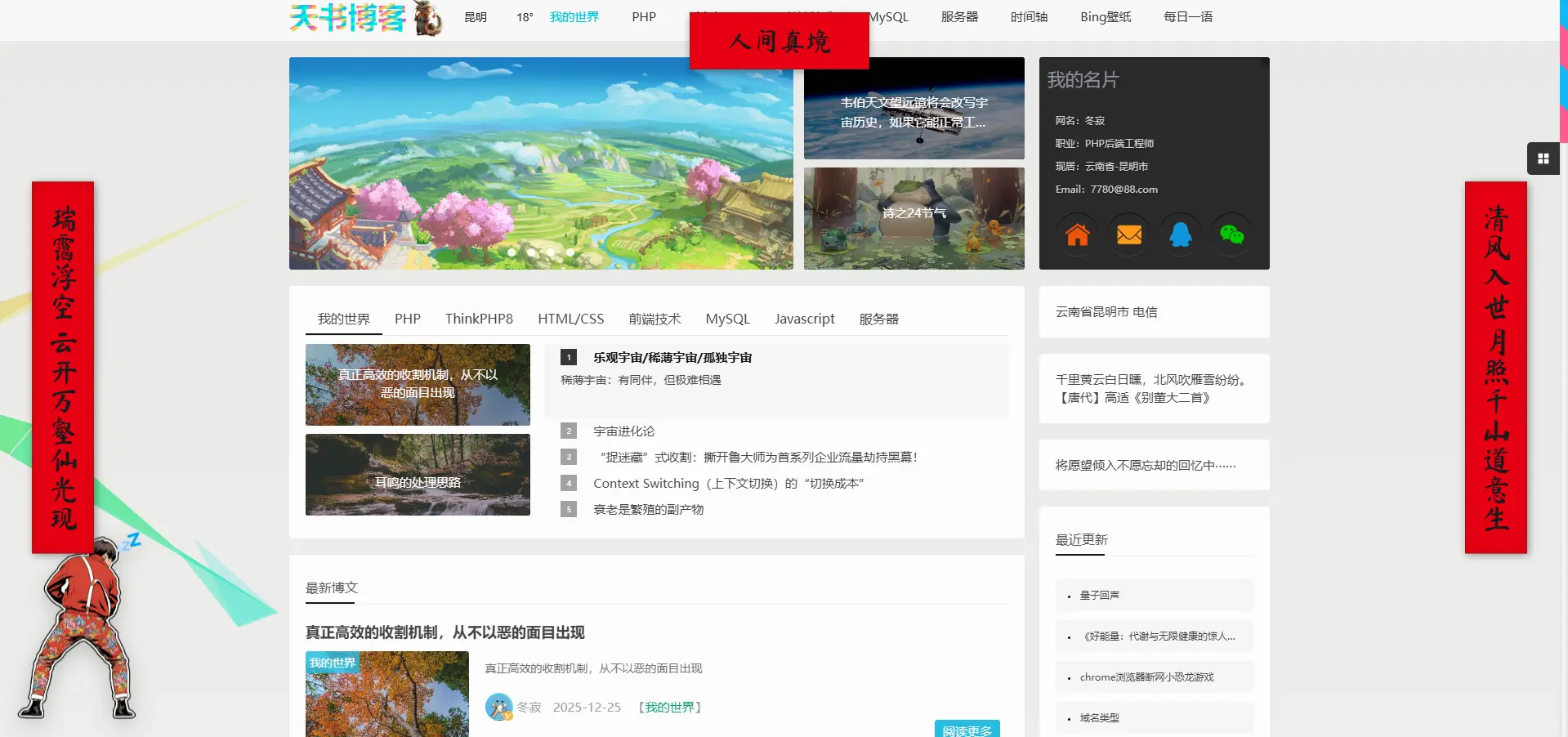Open the 每日一语 navigation item

[1188, 16]
